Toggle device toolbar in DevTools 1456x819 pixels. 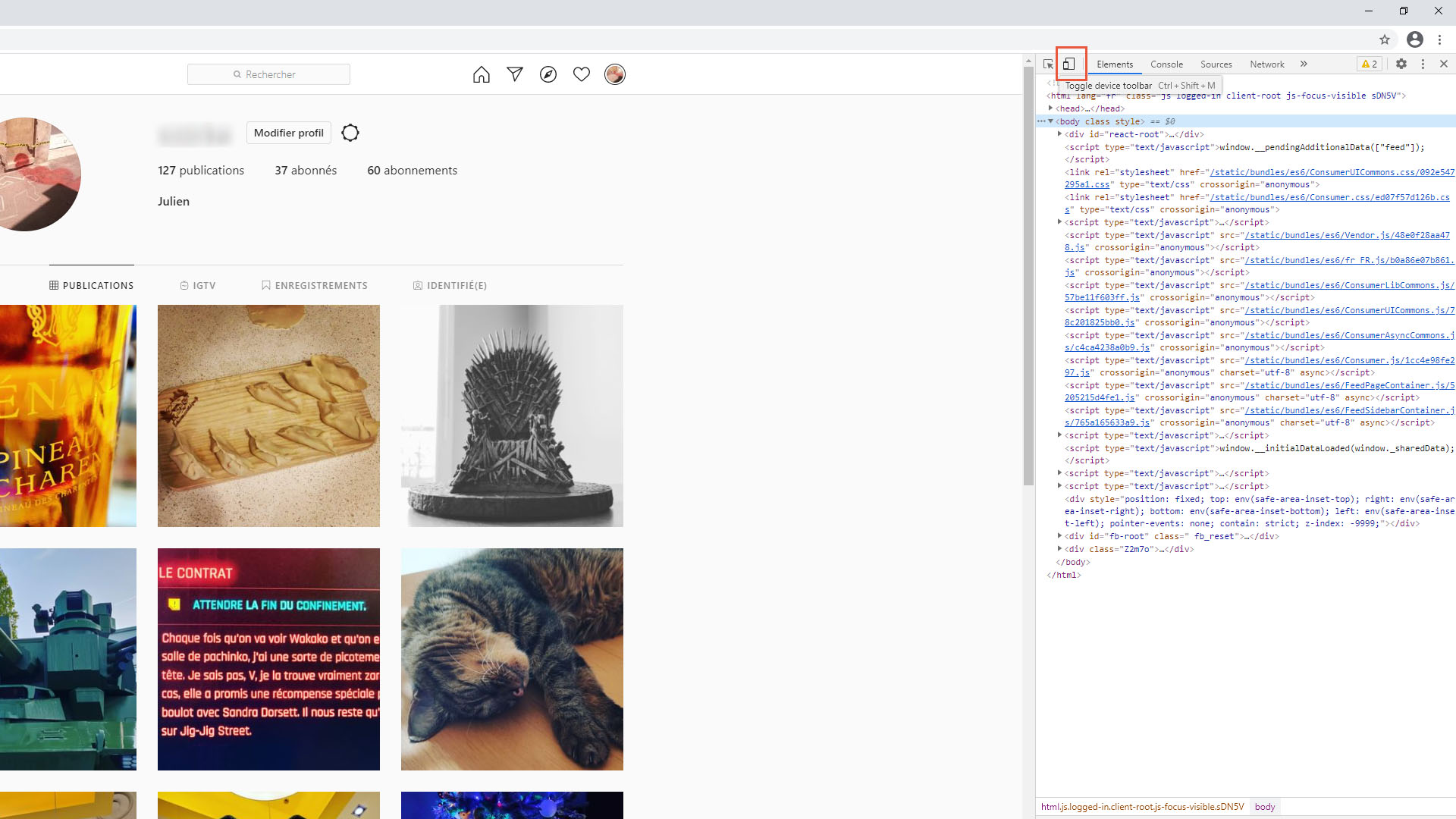(1068, 64)
